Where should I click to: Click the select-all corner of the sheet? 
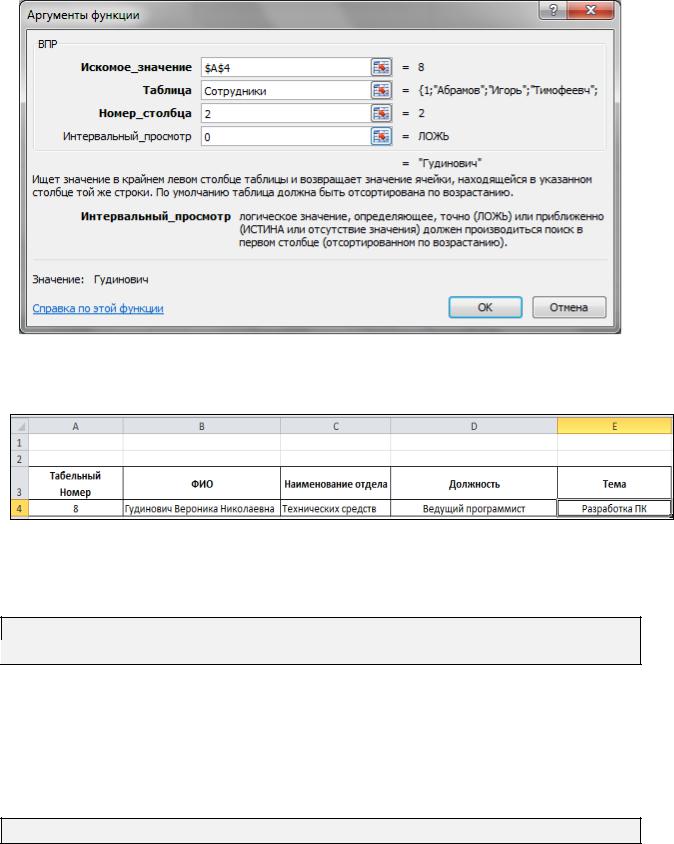pyautogui.click(x=20, y=426)
